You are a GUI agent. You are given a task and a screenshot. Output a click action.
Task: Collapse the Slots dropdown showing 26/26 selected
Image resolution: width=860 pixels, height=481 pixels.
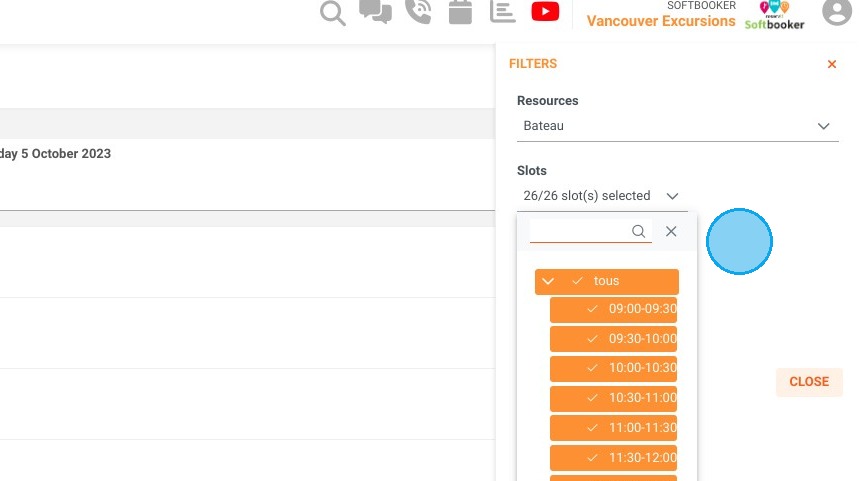click(x=602, y=196)
